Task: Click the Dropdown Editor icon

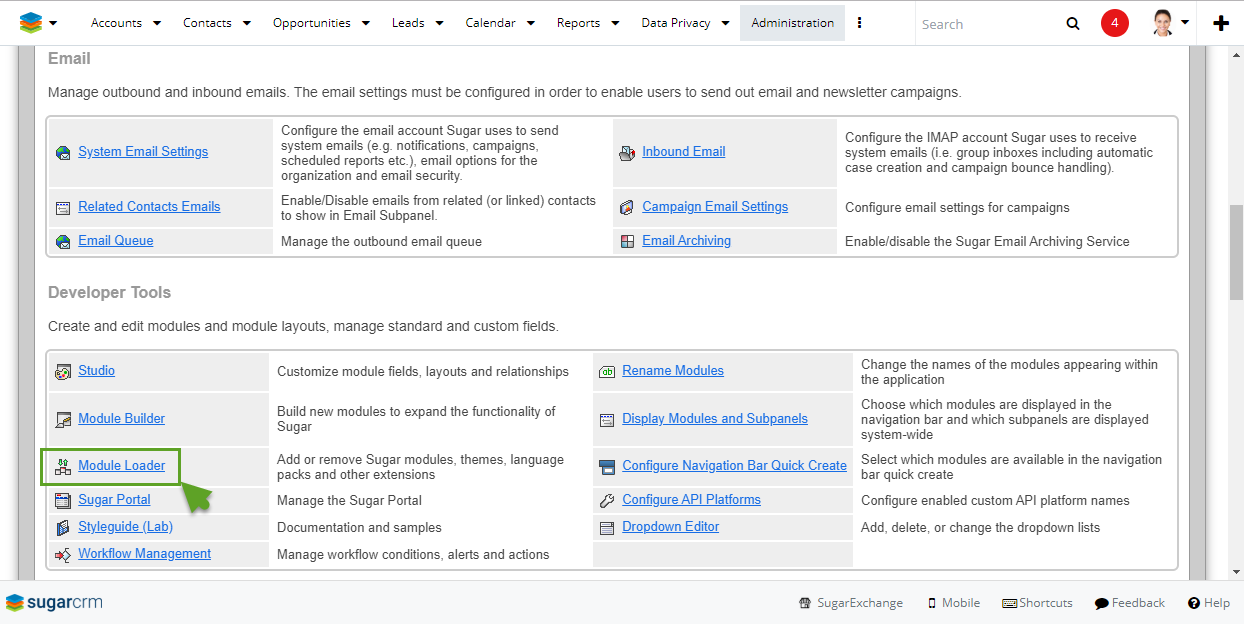Action: pyautogui.click(x=607, y=528)
